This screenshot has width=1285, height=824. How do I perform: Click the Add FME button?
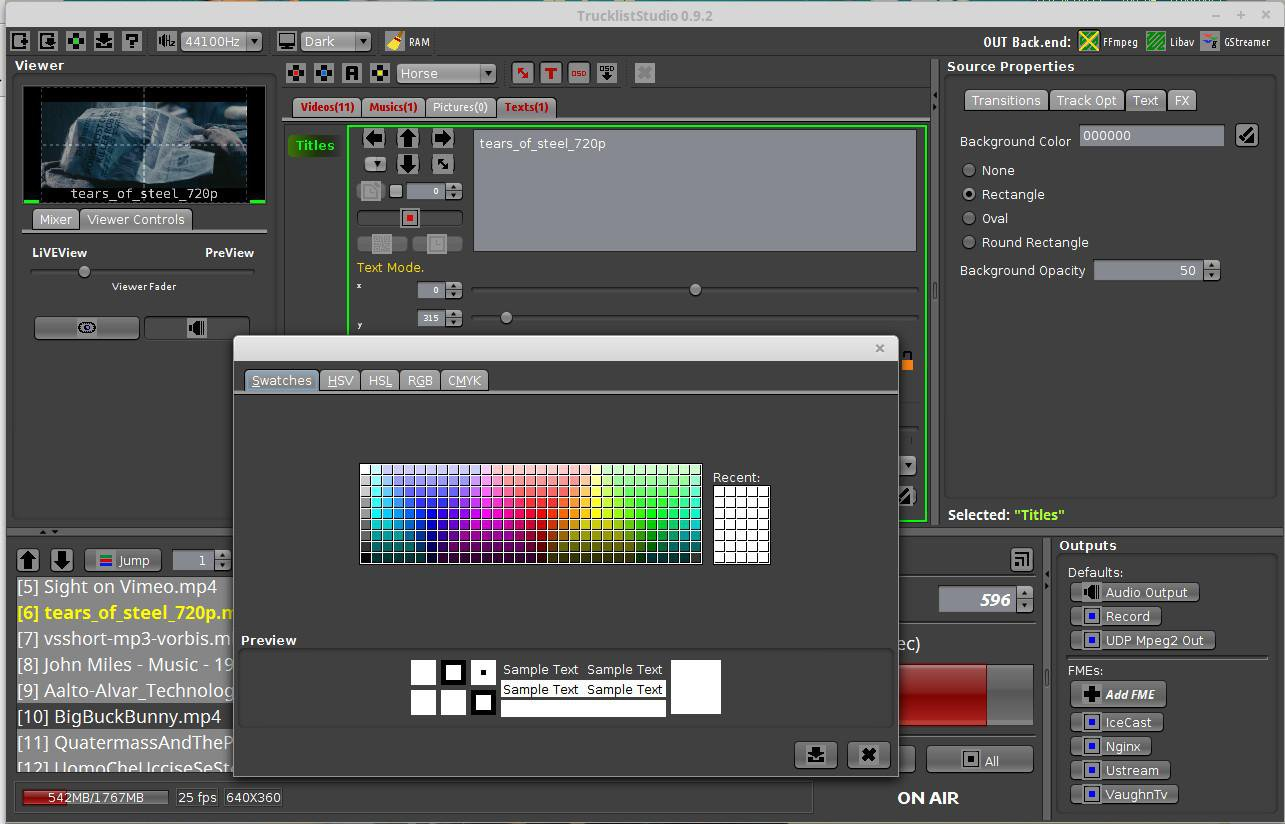click(1118, 694)
